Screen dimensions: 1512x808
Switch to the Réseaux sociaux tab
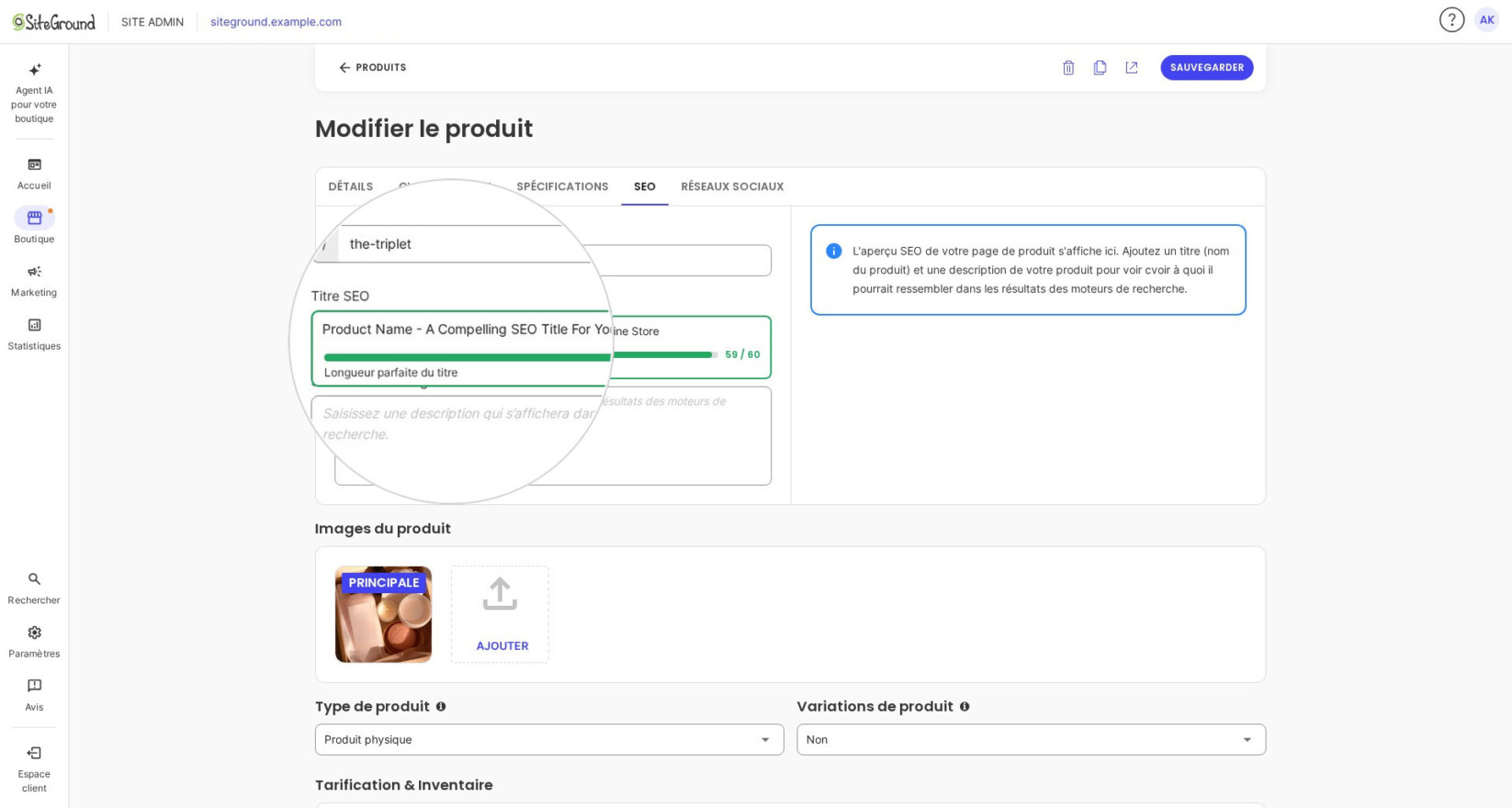[x=732, y=186]
